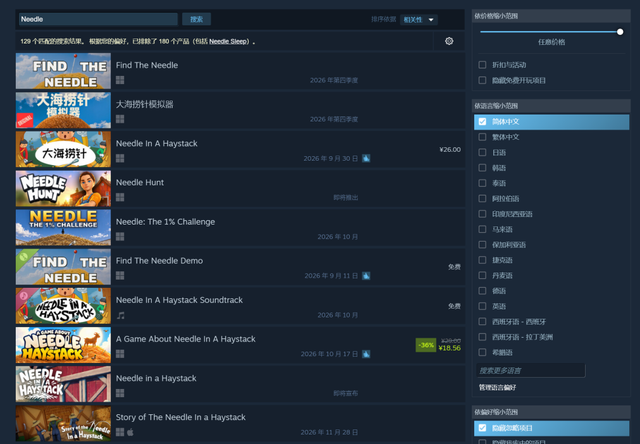Collapse 依语言缩小范围 panel header
The height and width of the screenshot is (444, 640).
click(x=551, y=106)
